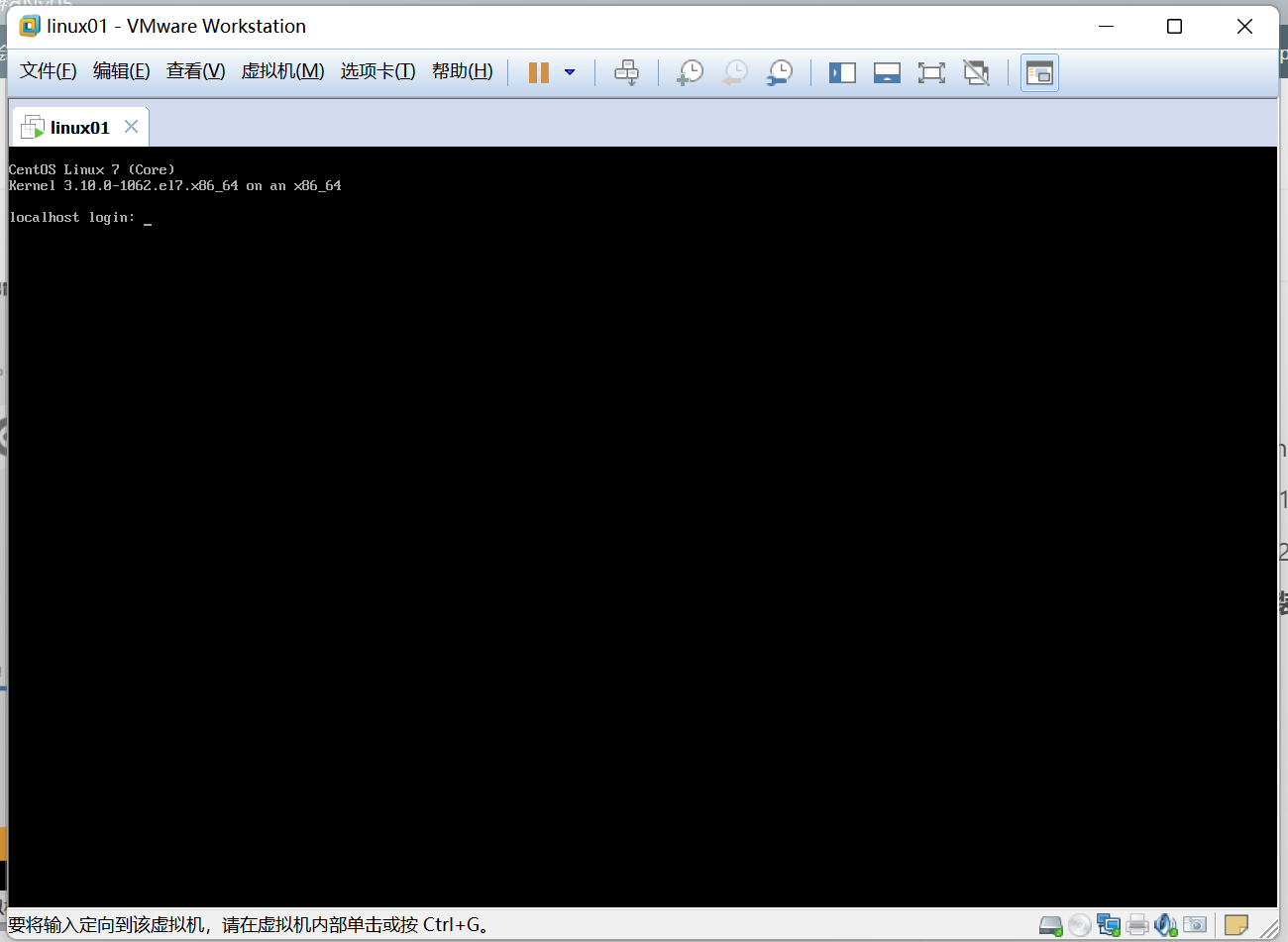This screenshot has width=1288, height=942.
Task: Take a snapshot of the virtual machine
Action: (690, 72)
